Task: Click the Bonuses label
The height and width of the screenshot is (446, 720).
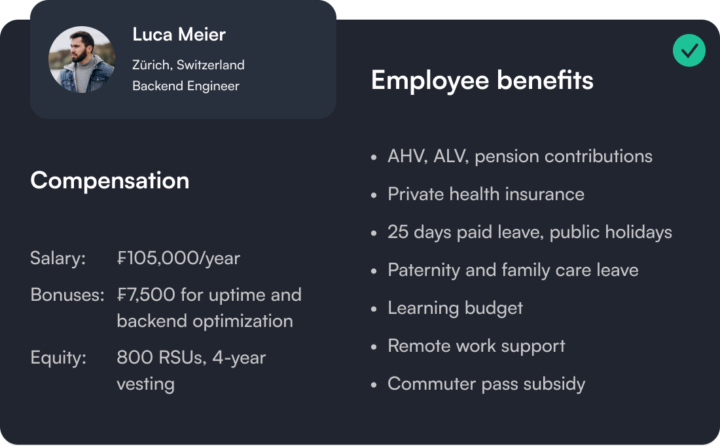Action: click(x=68, y=295)
